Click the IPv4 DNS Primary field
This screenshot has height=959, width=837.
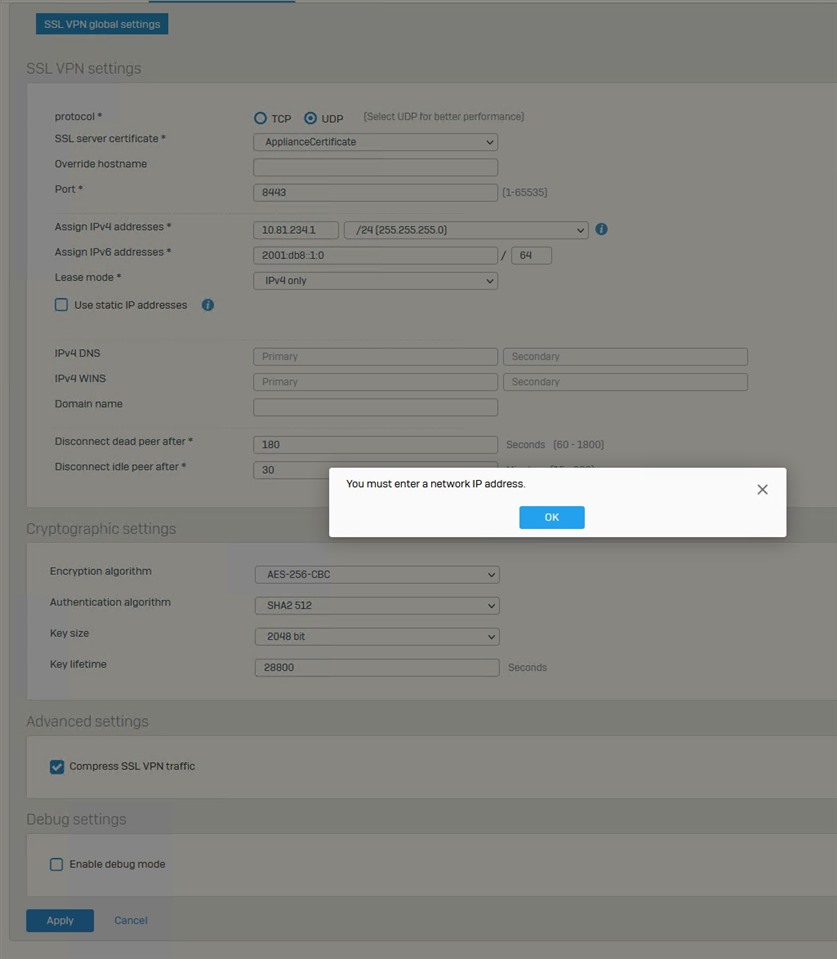coord(375,357)
